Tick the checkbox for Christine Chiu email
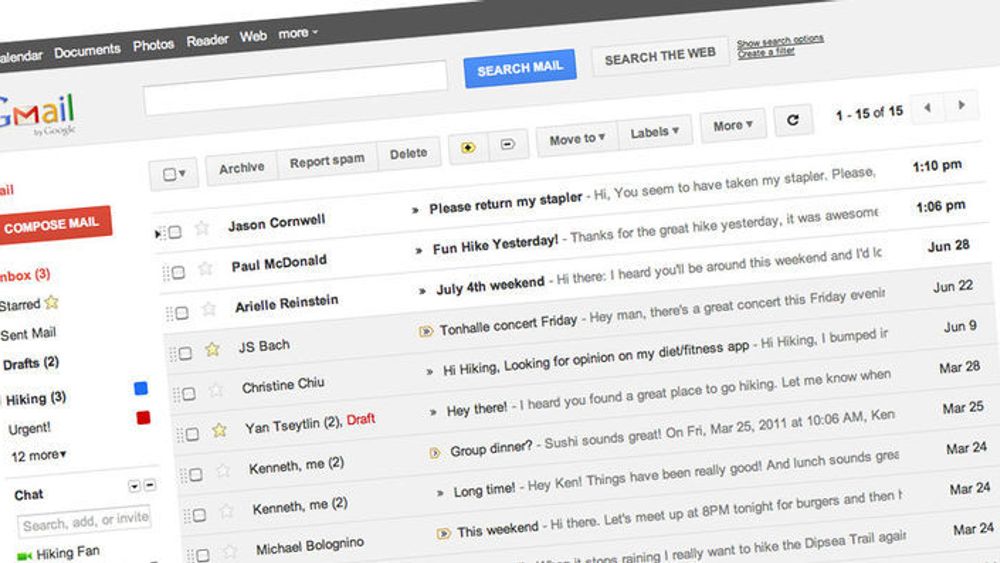This screenshot has width=1000, height=563. (189, 394)
